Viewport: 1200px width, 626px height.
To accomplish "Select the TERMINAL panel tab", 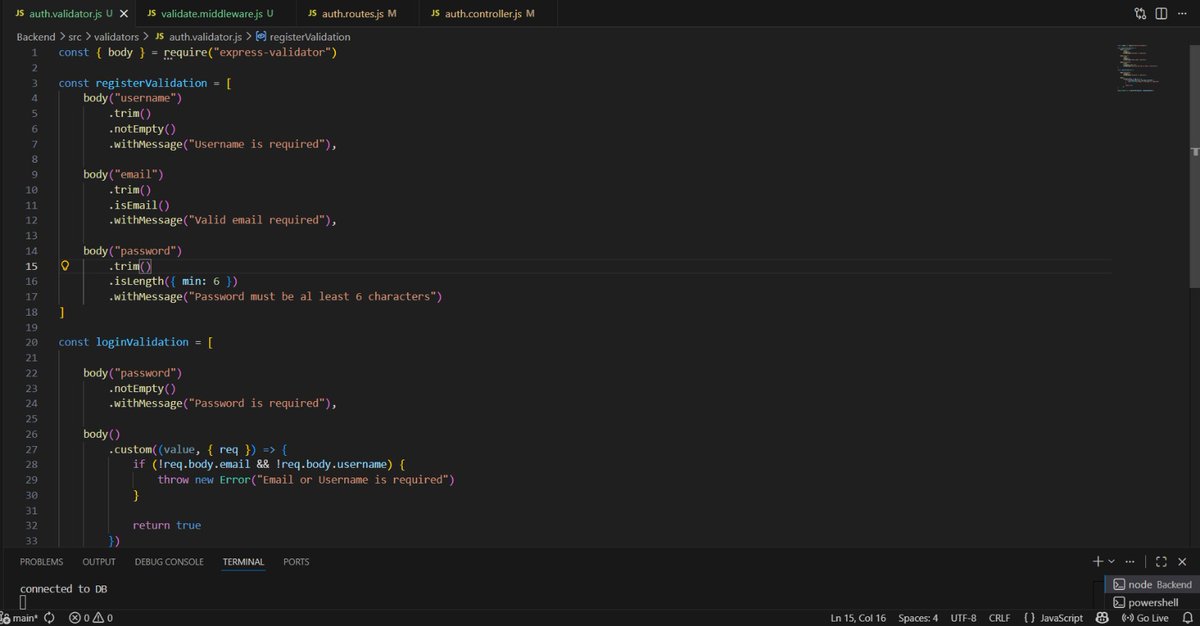I will 243,562.
